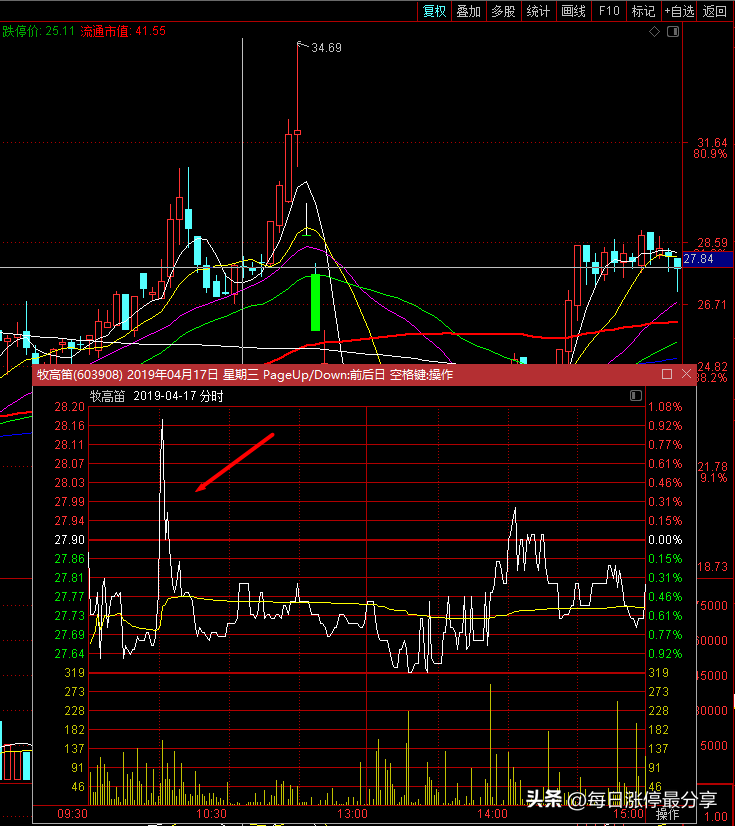Screen dimensions: 735x826
Task: Open F10 company information
Action: [x=609, y=11]
